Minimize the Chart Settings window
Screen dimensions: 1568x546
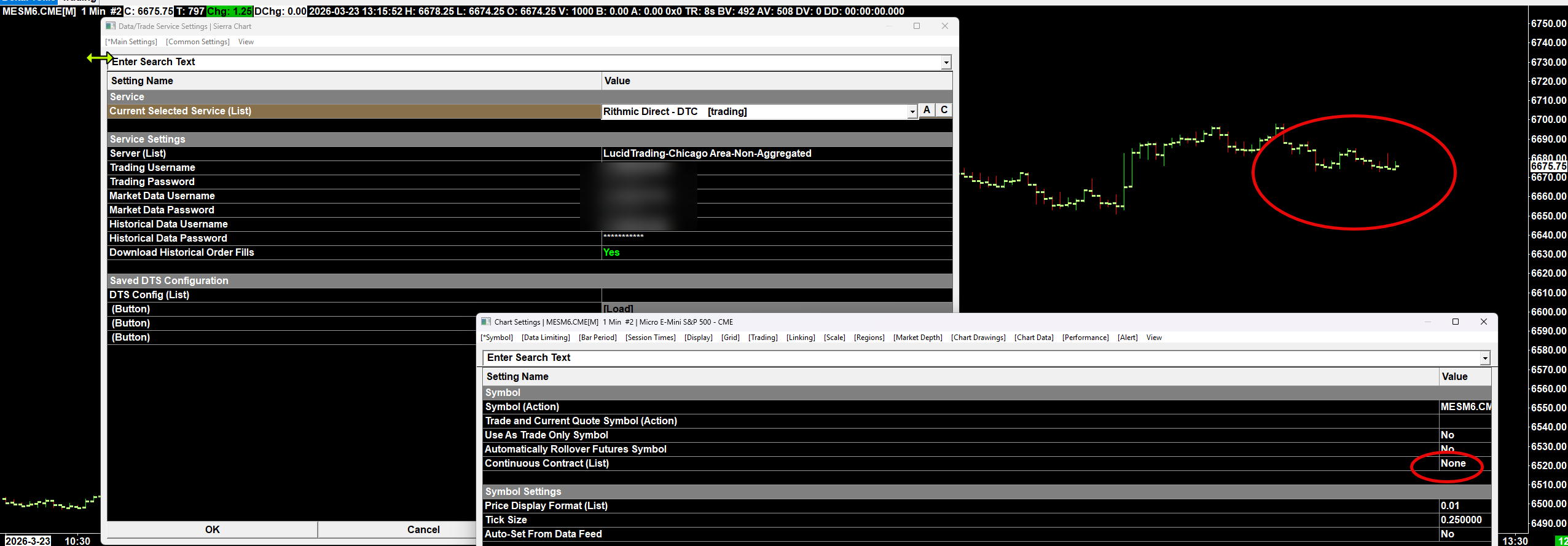(1428, 322)
